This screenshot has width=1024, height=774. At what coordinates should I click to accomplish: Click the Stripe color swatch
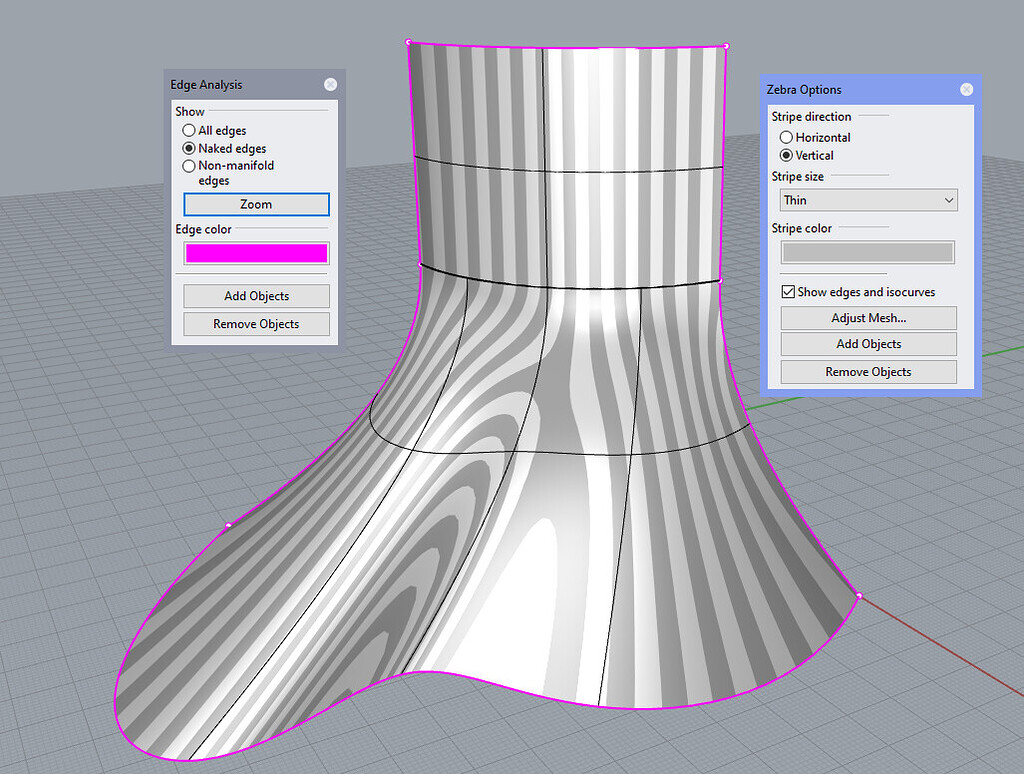[866, 251]
